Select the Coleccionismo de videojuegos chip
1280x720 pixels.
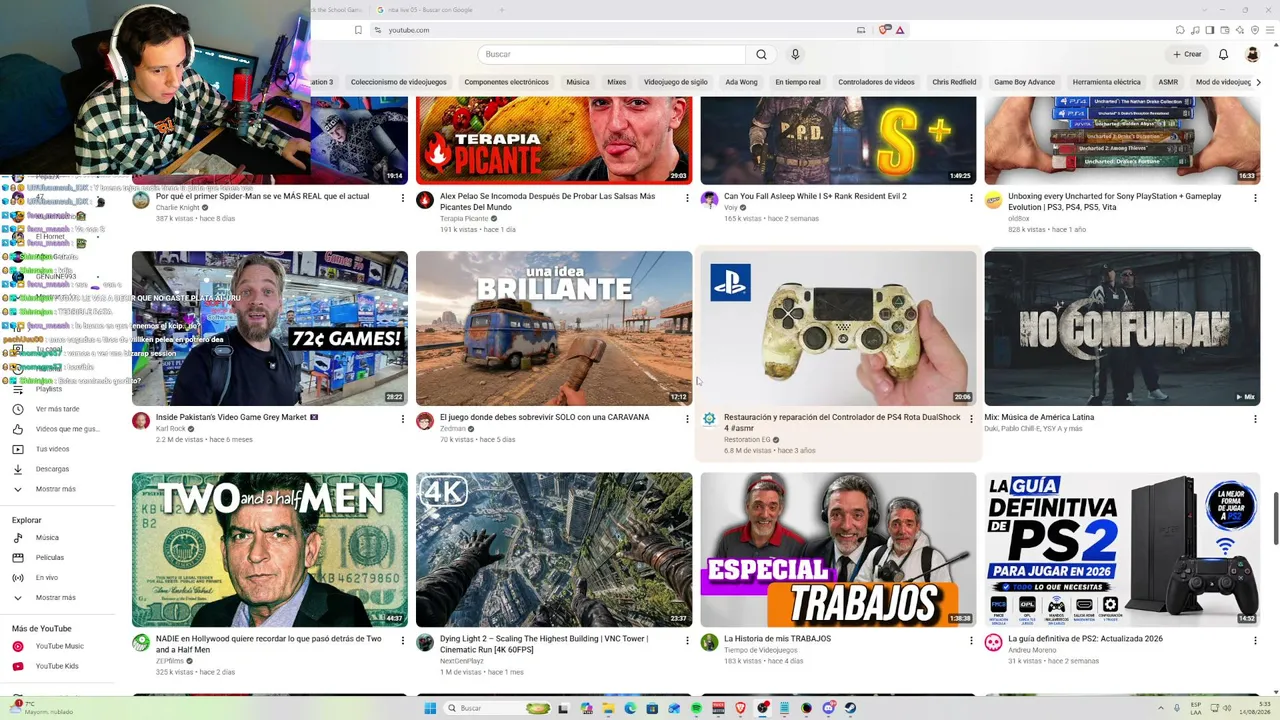click(x=399, y=82)
